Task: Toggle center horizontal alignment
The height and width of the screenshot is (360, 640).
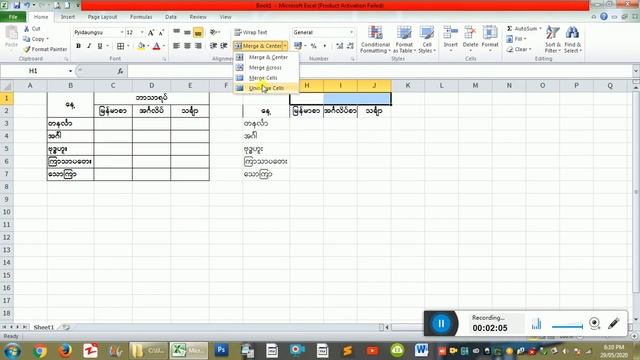Action: click(x=187, y=46)
